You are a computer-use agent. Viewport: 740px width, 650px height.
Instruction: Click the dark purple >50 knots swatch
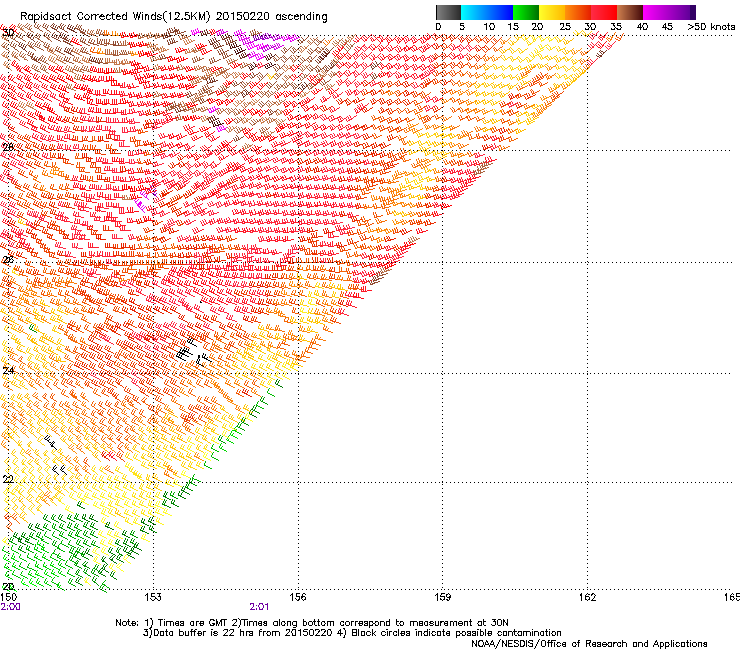(x=693, y=13)
